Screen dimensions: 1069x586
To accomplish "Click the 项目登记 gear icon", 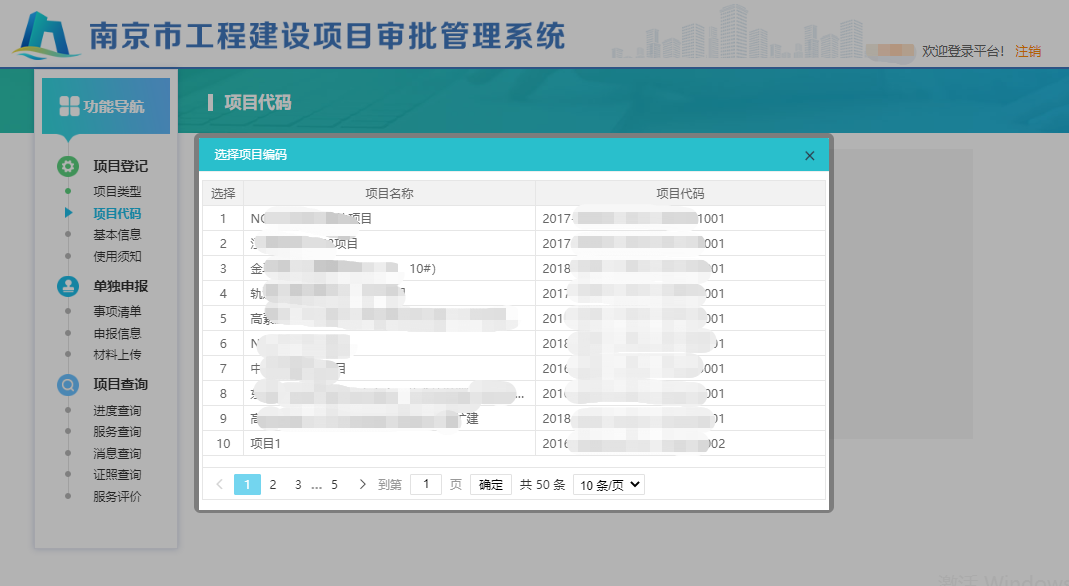I will pyautogui.click(x=67, y=167).
